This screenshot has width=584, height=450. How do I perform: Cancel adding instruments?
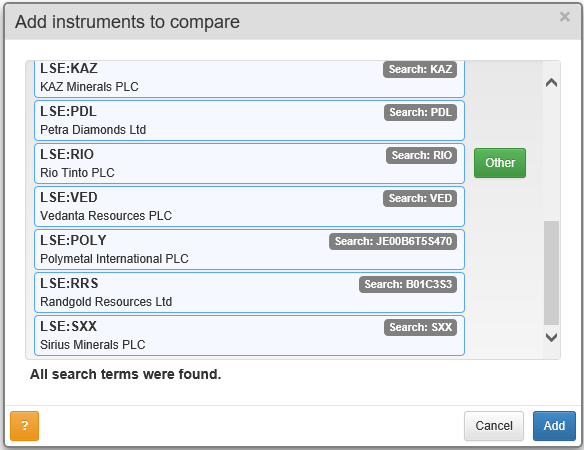tap(494, 425)
